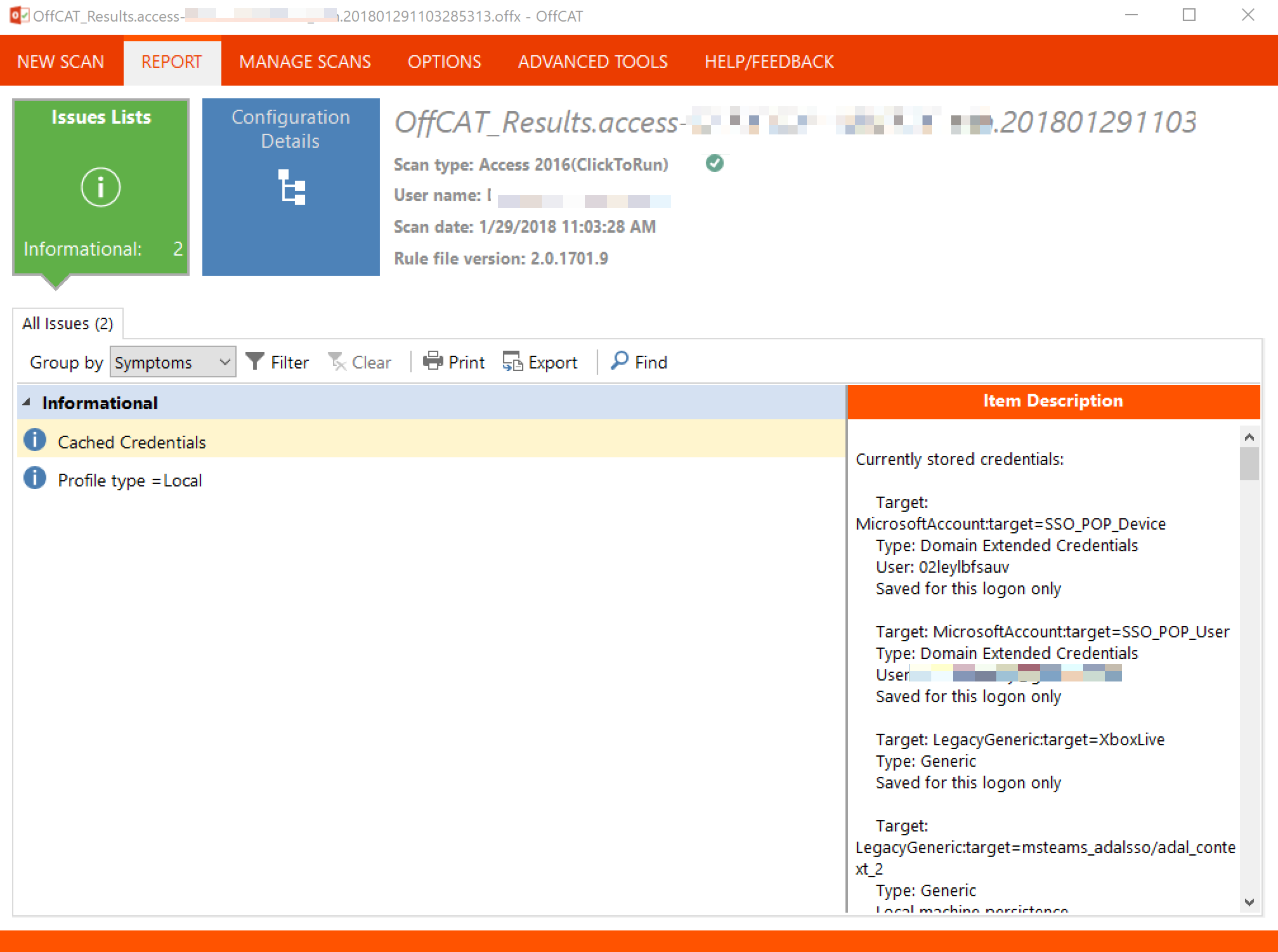
Task: Collapse the Informational group
Action: point(27,402)
